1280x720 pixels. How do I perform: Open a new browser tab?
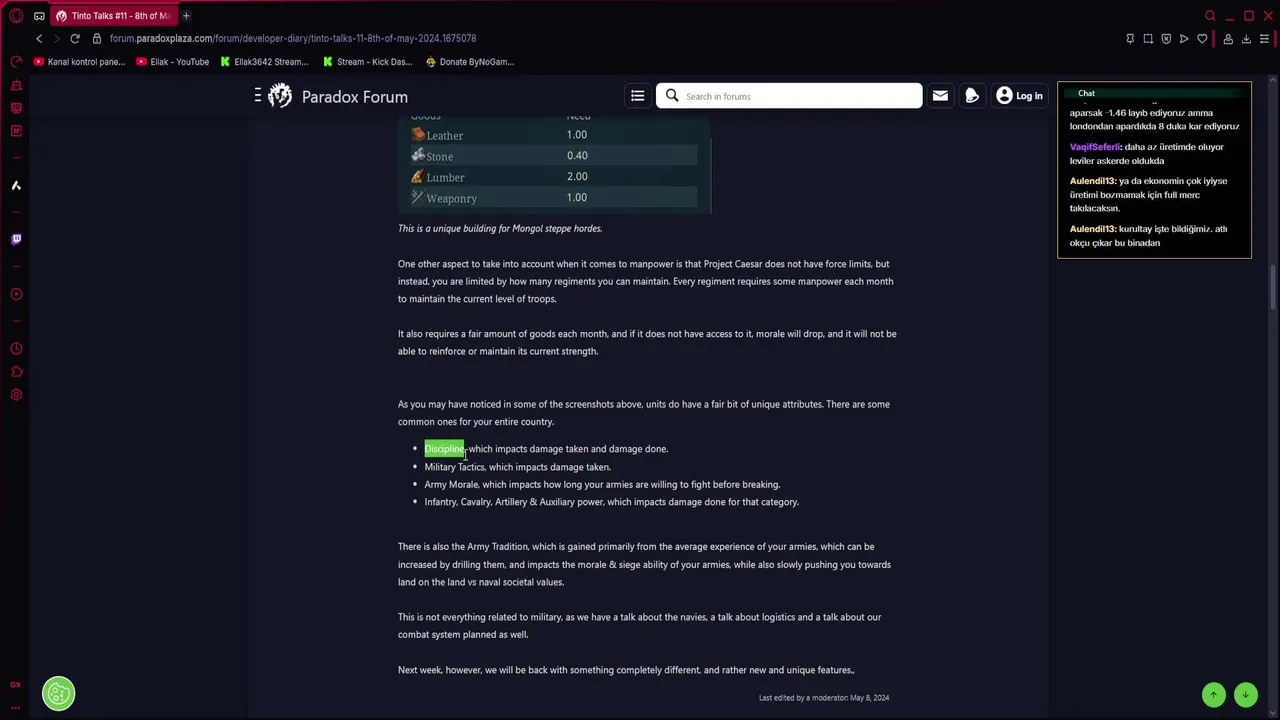(x=186, y=16)
